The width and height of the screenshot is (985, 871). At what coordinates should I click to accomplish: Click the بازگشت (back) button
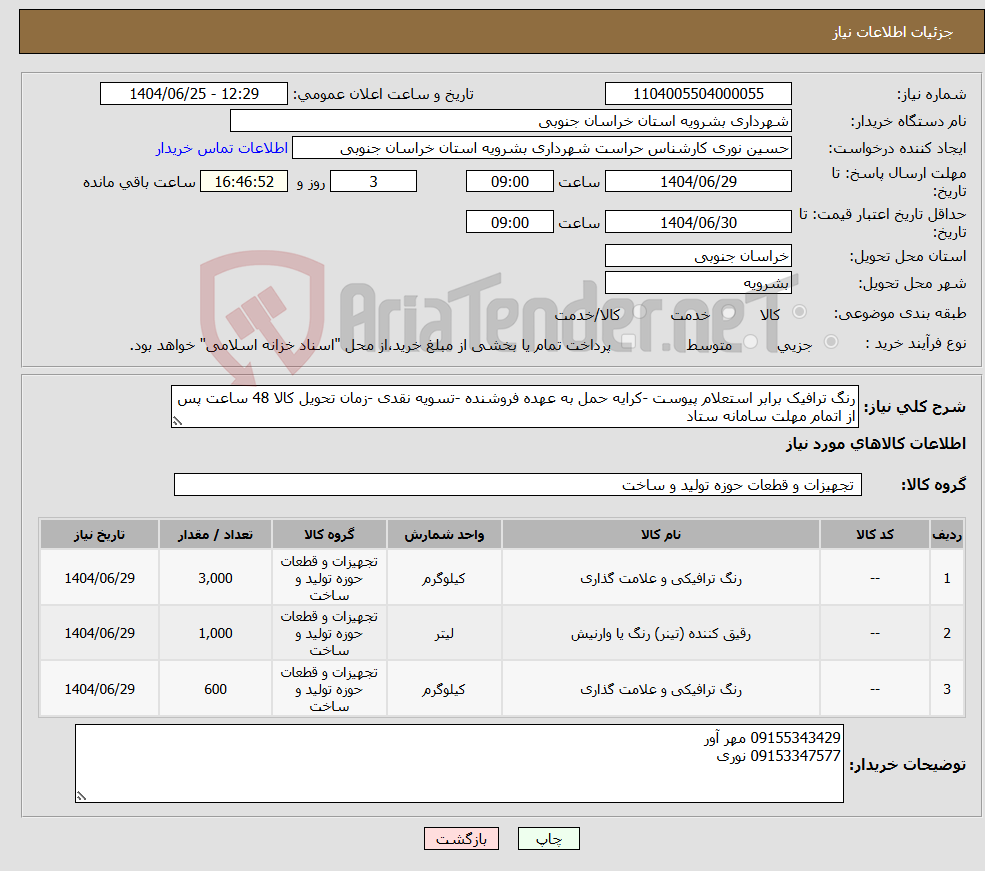(461, 838)
